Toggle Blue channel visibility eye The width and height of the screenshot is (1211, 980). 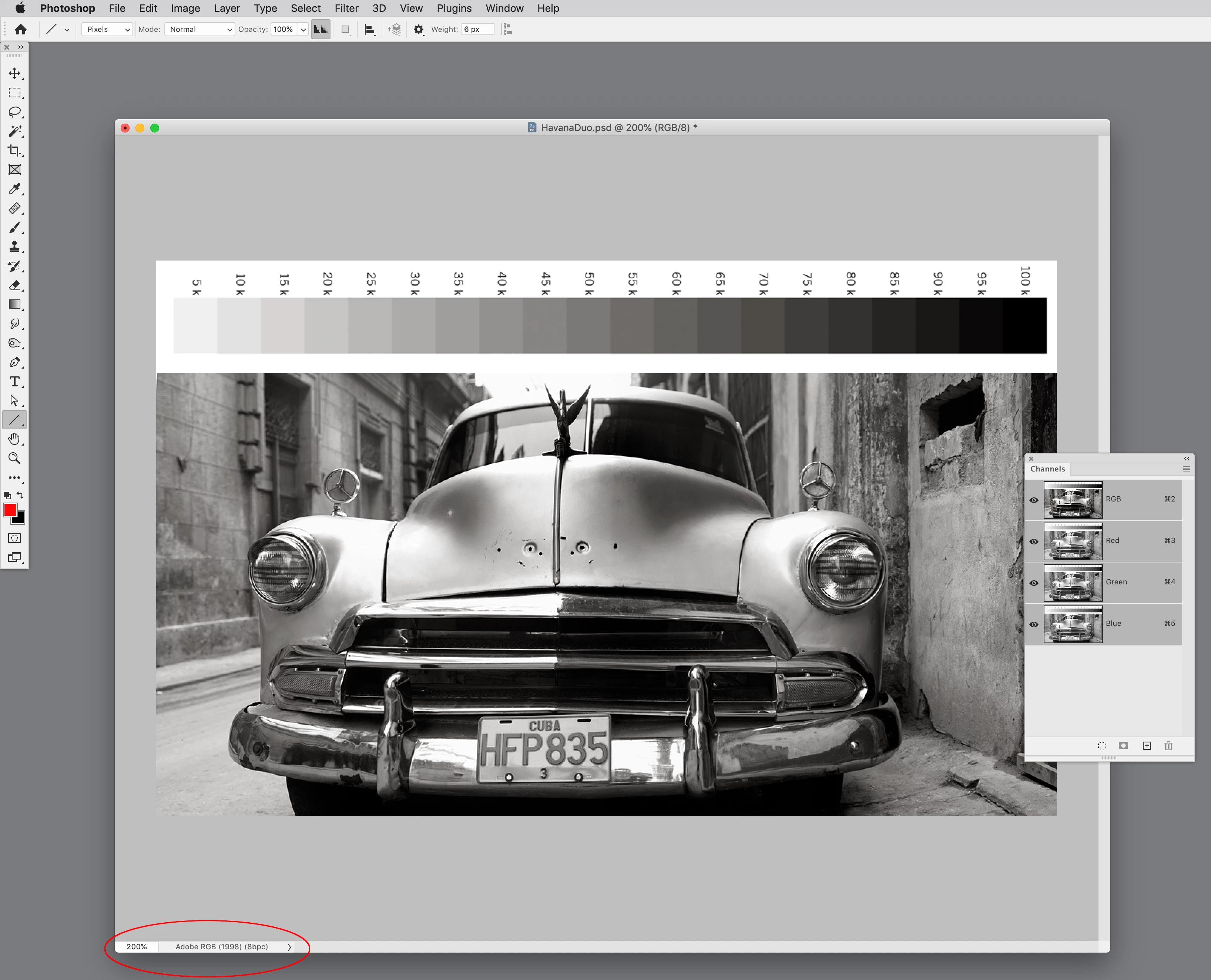tap(1034, 624)
